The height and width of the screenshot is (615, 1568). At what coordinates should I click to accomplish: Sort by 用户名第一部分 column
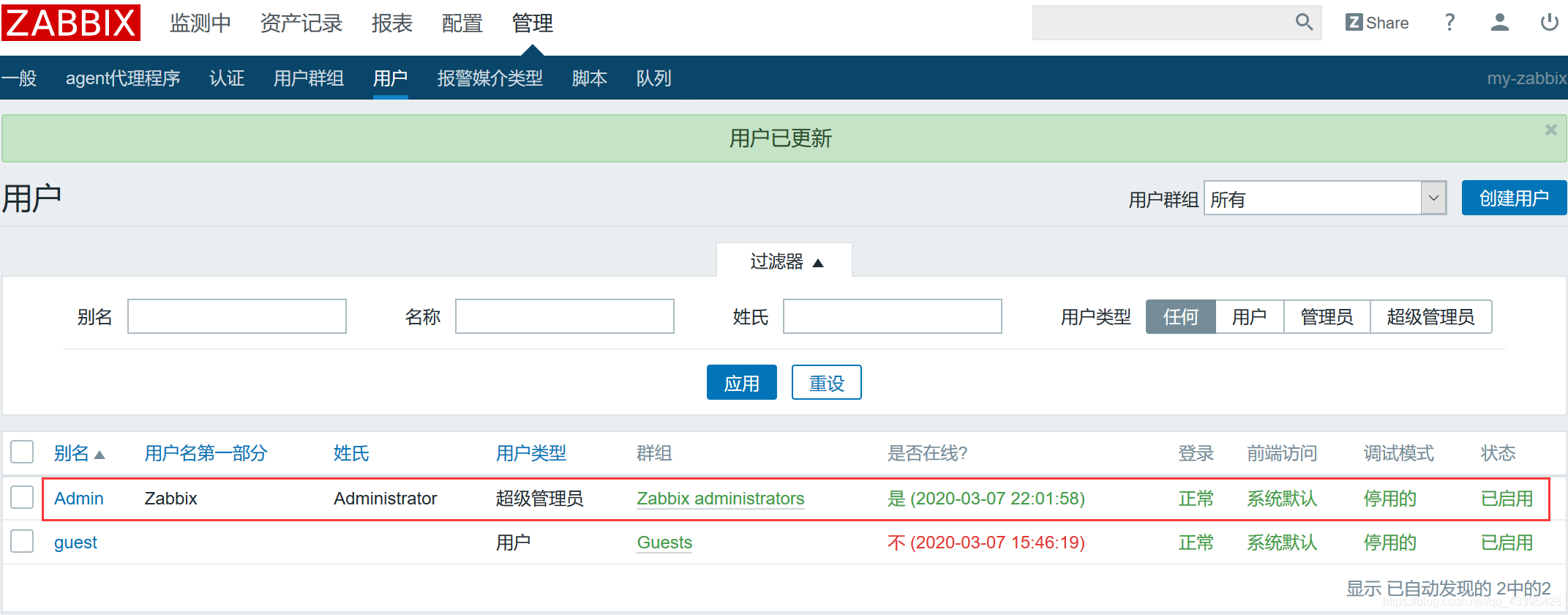[x=206, y=453]
